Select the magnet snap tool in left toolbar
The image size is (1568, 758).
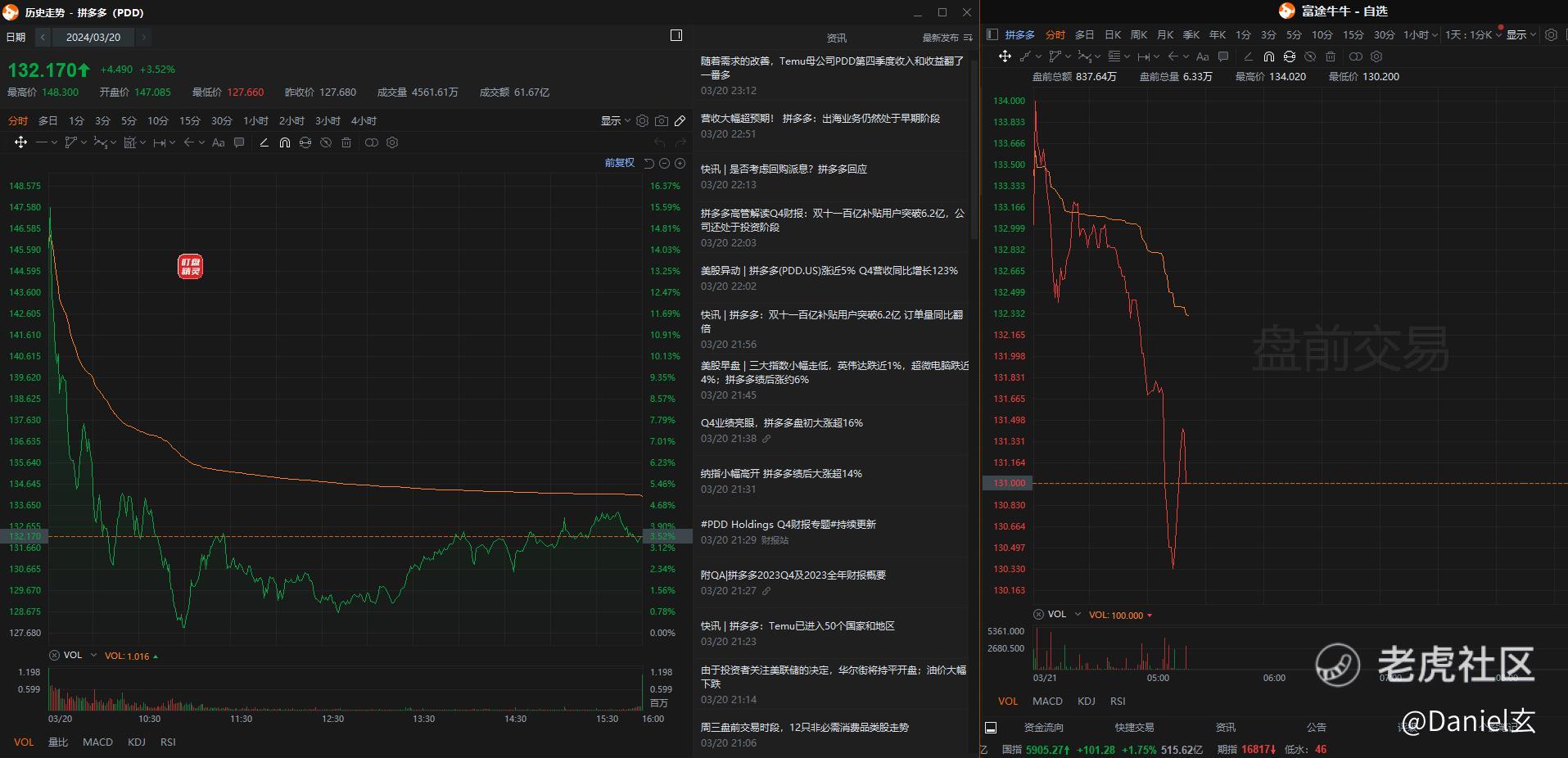tap(284, 142)
